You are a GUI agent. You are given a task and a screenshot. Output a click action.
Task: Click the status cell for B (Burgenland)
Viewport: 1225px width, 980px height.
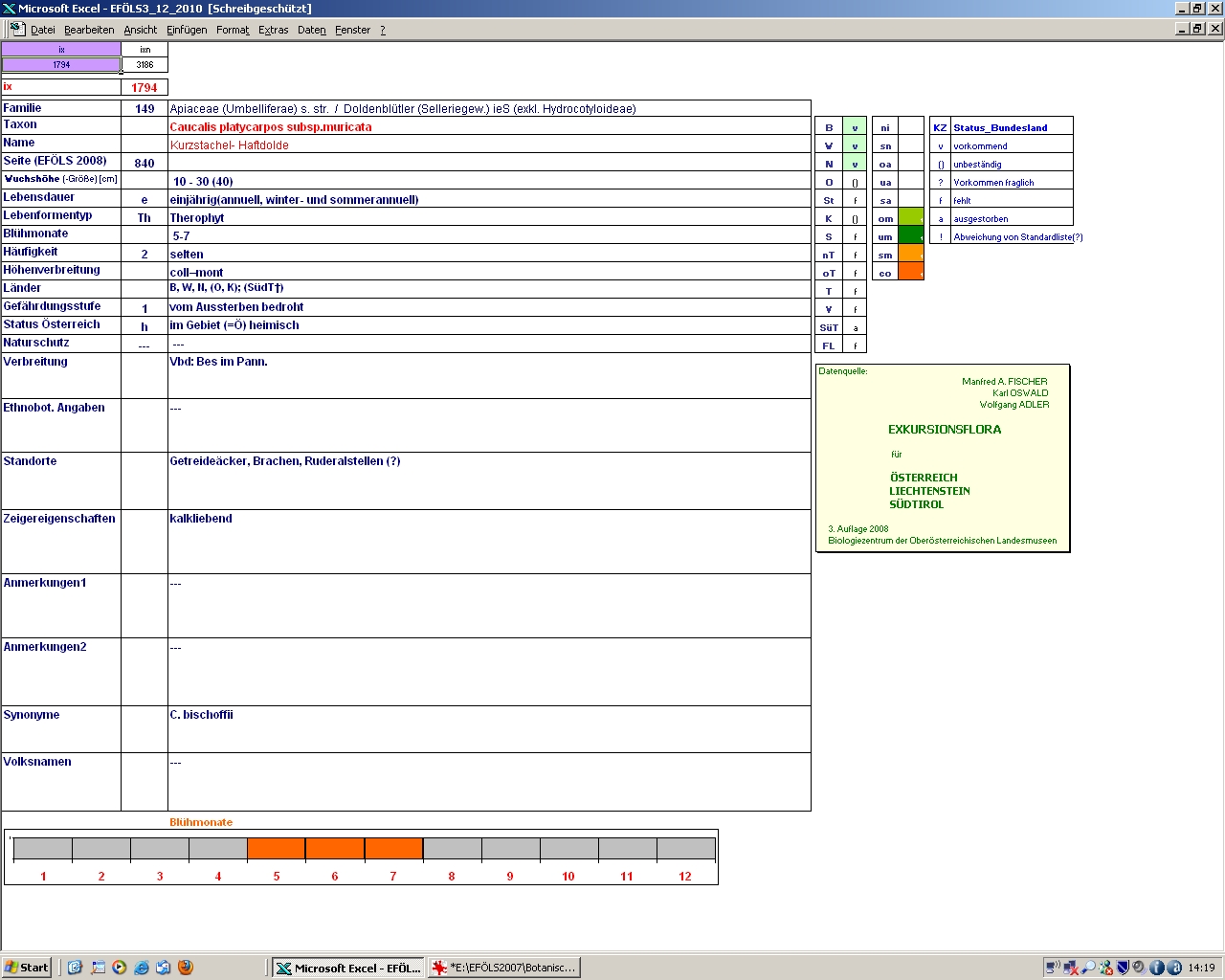855,127
